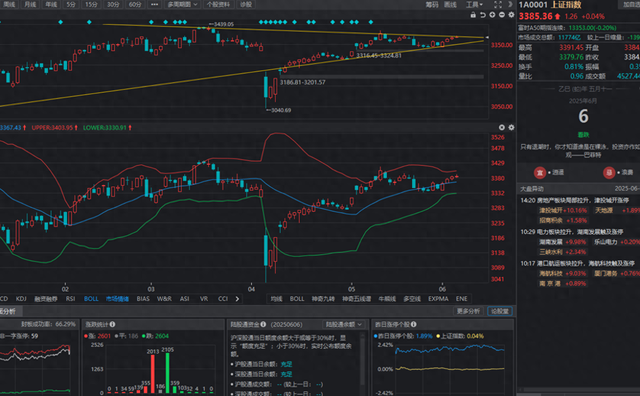The height and width of the screenshot is (396, 640).
Task: Zoom in chart with plus icon
Action: pyautogui.click(x=492, y=15)
